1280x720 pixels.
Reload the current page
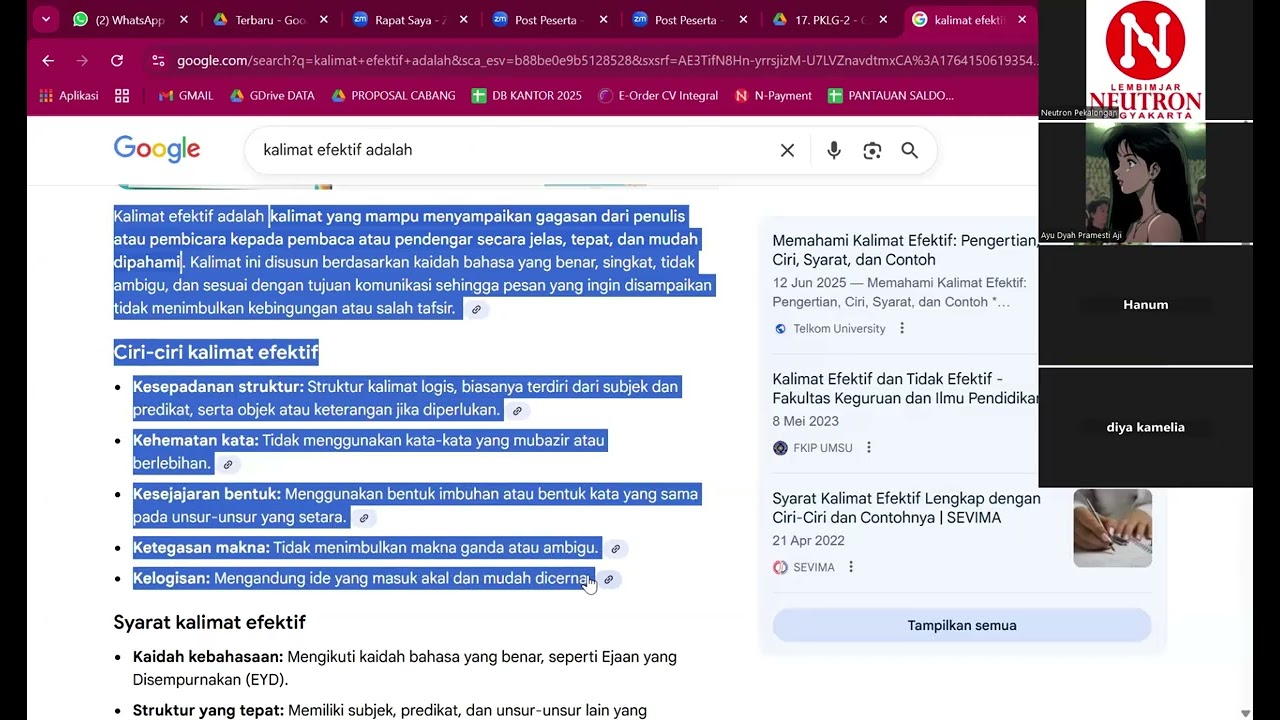117,61
